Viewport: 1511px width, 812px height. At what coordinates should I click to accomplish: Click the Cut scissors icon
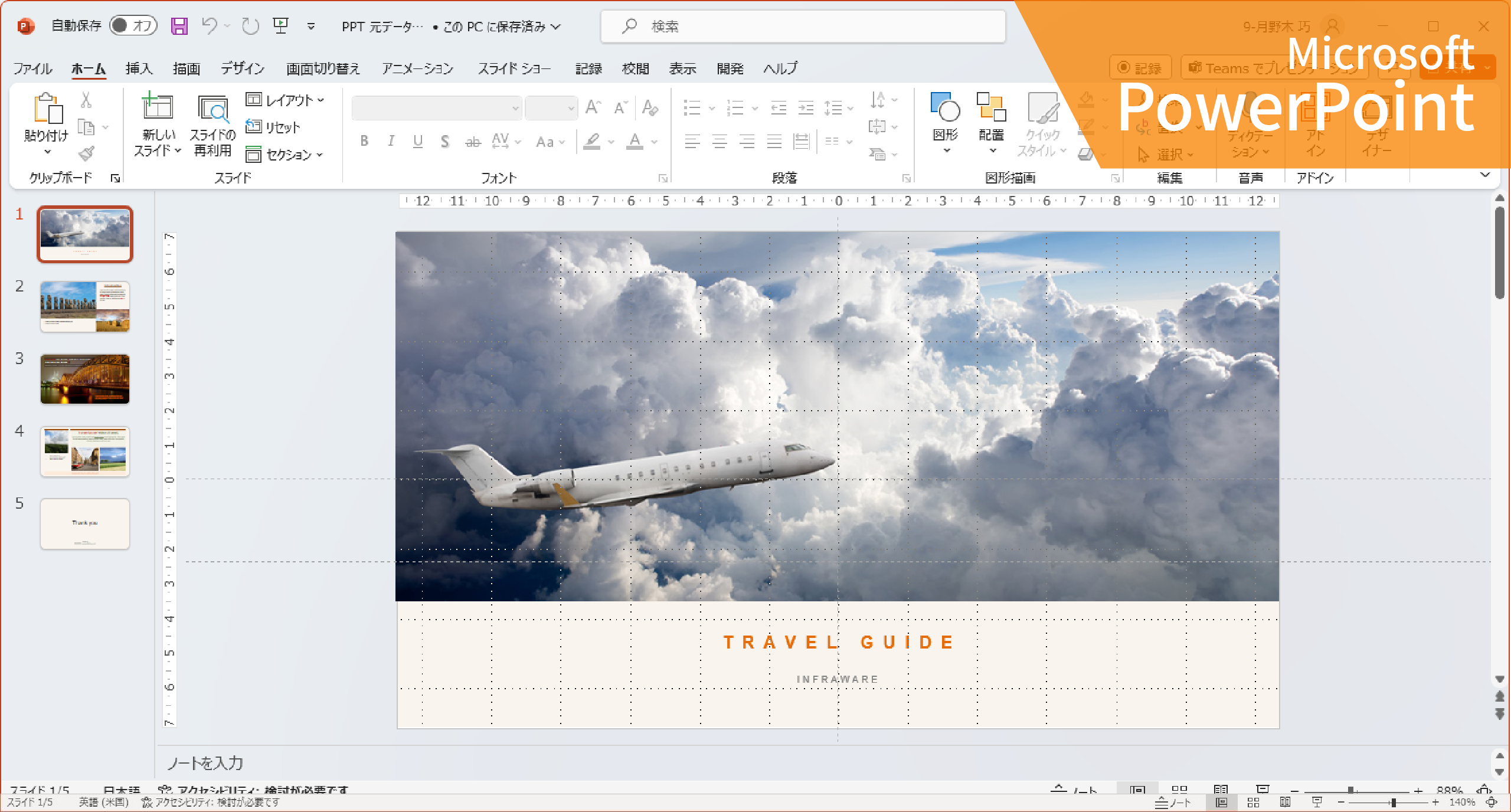point(86,100)
